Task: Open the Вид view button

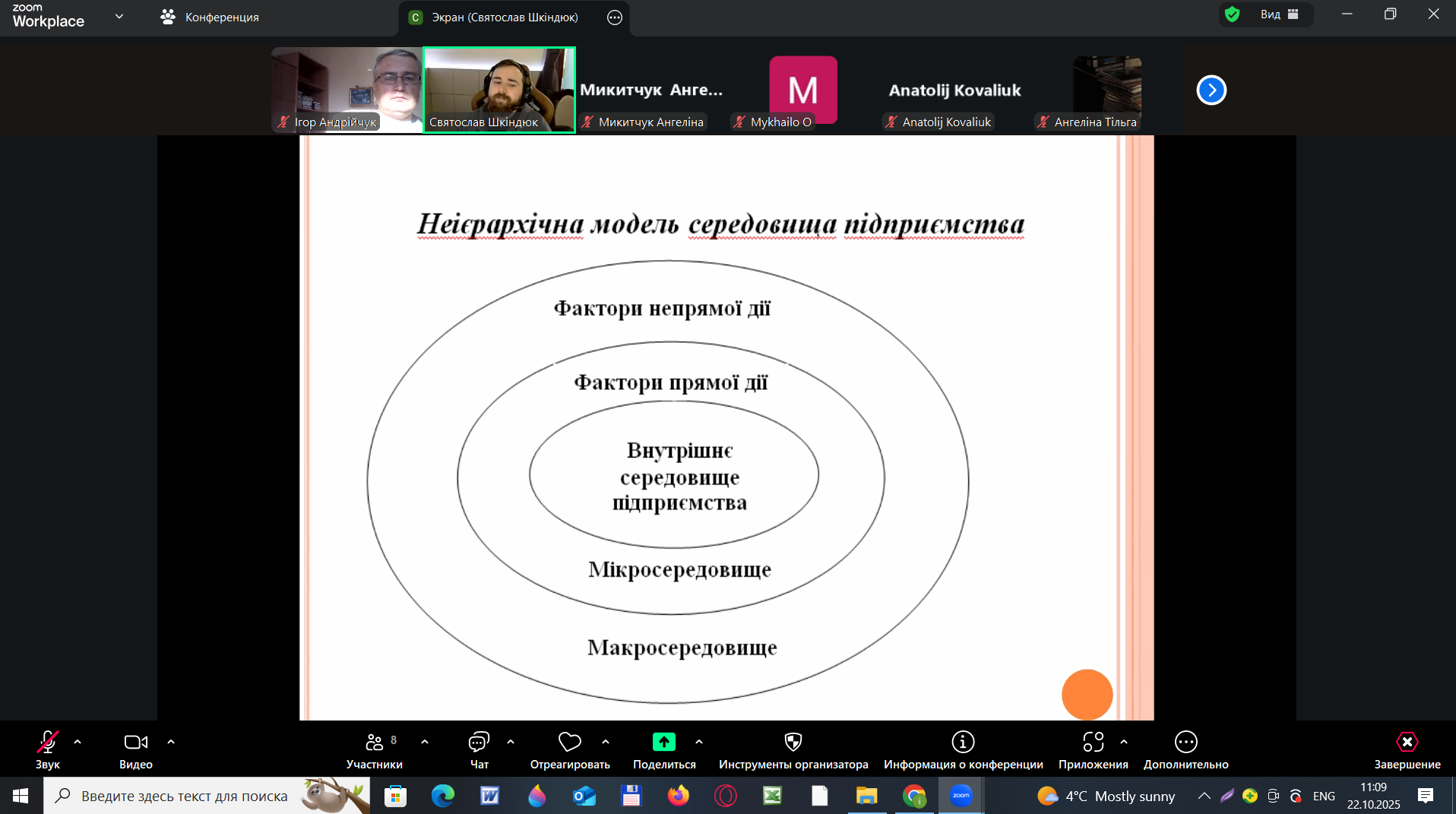Action: point(1279,14)
